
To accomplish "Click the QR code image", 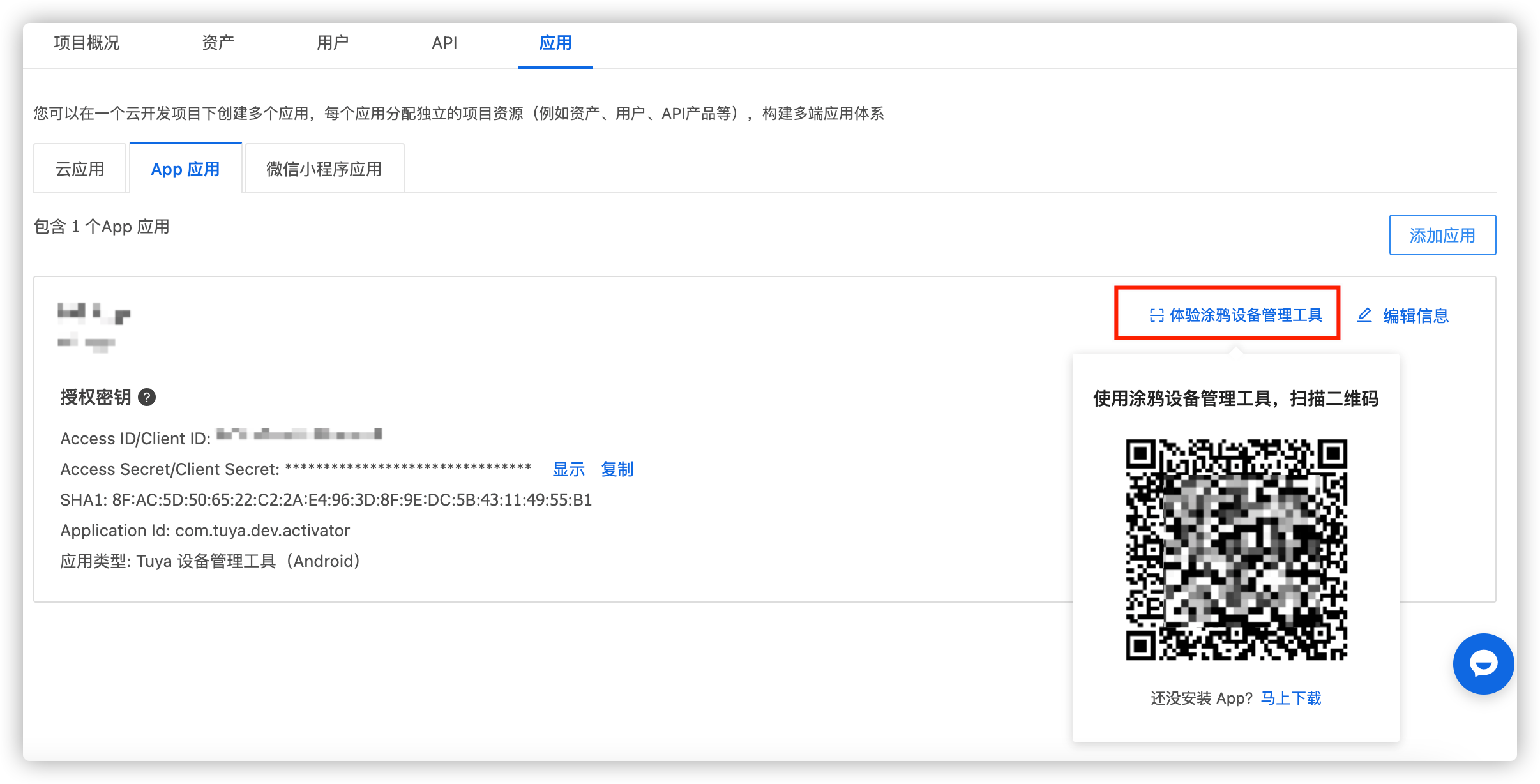I will point(1236,549).
